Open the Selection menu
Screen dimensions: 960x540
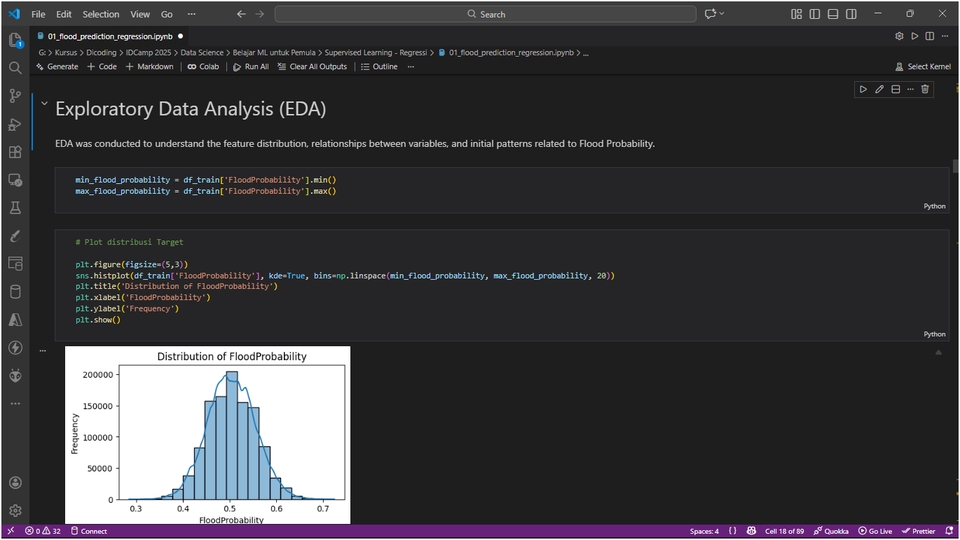click(100, 14)
